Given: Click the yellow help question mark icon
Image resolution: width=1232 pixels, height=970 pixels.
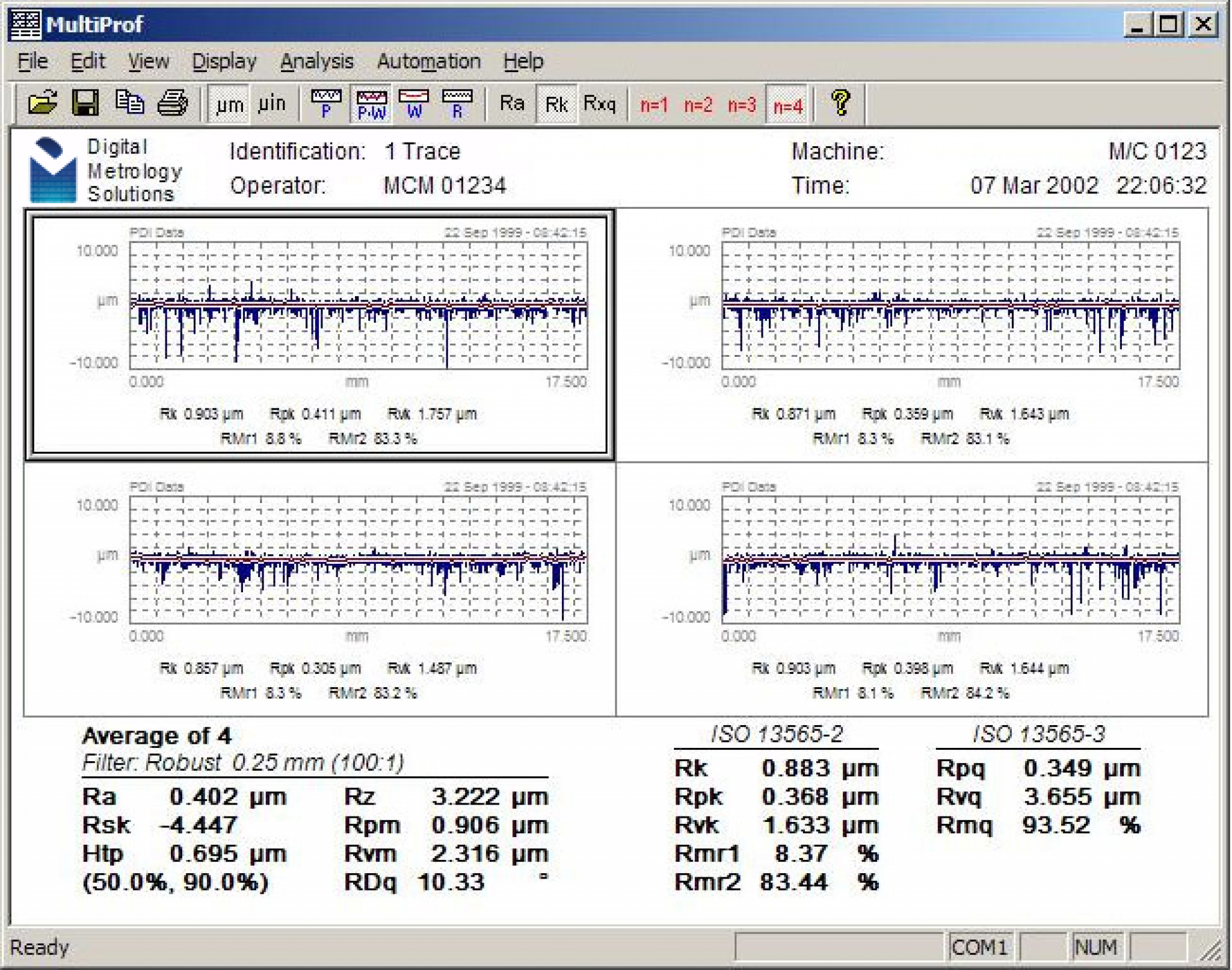Looking at the screenshot, I should (840, 103).
